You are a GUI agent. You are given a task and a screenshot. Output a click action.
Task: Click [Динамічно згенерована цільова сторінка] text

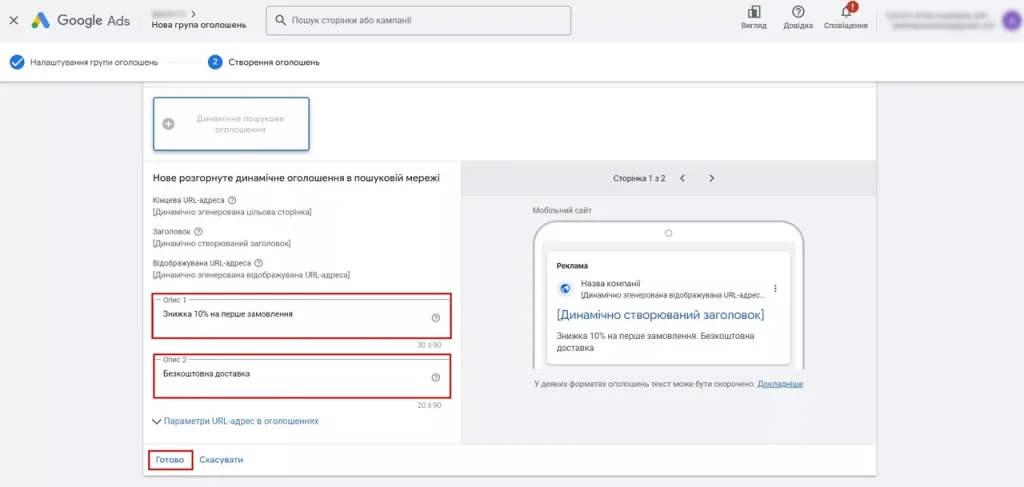pyautogui.click(x=232, y=212)
